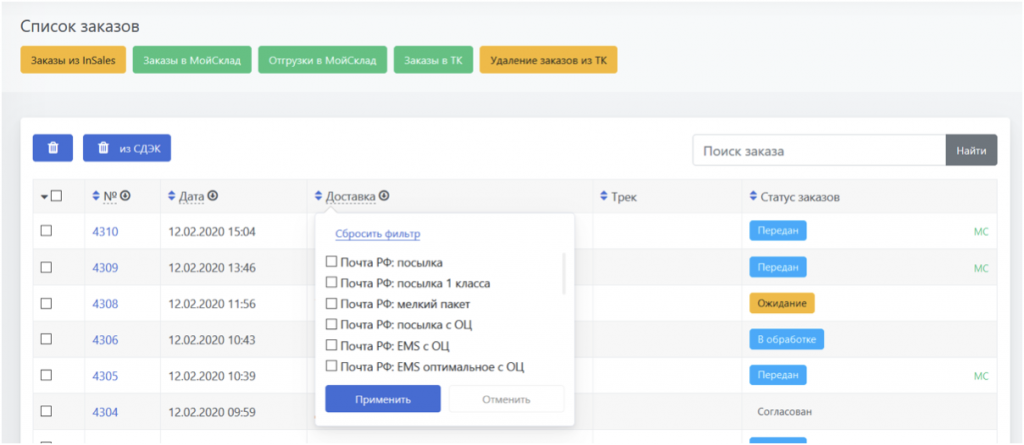Viewport: 1024px width, 445px height.
Task: Click the trash icon labeled из СДЭК
Action: point(127,148)
